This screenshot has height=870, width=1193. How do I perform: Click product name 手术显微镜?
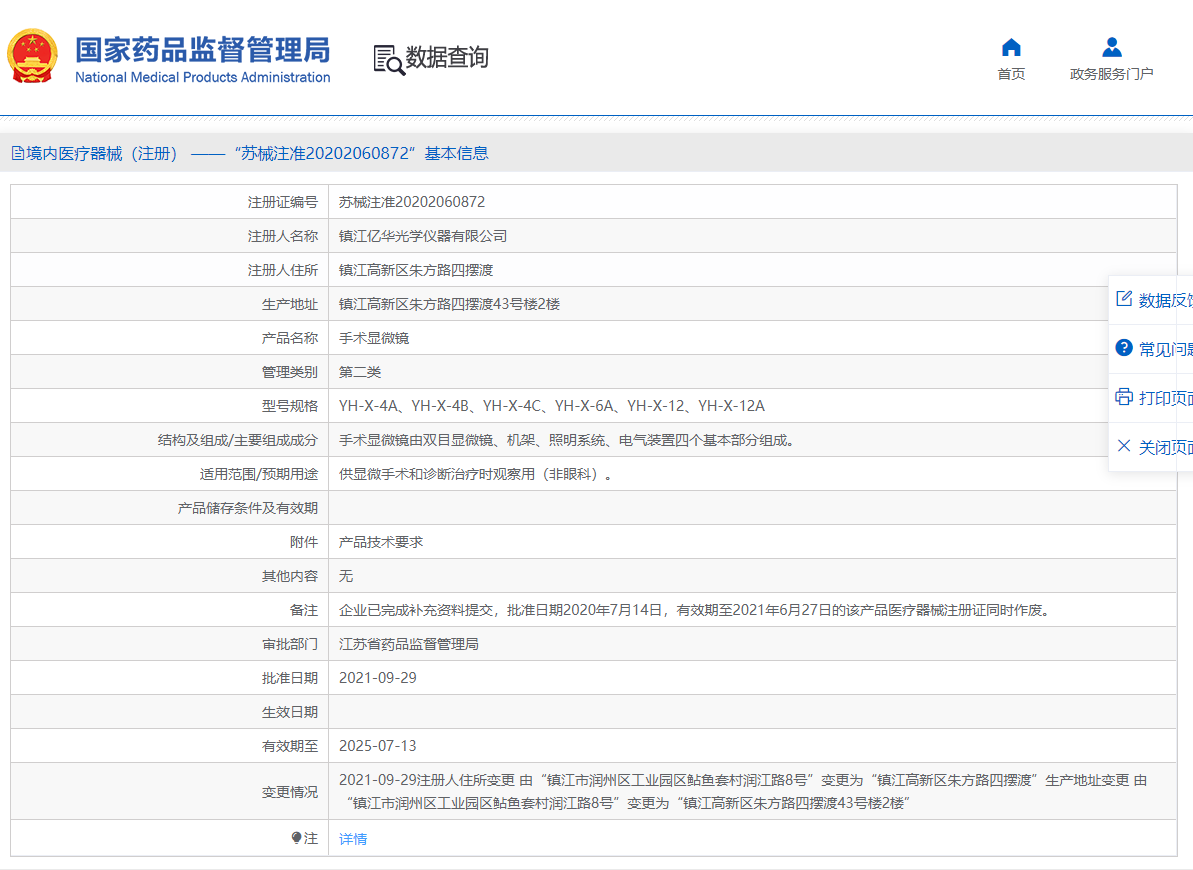click(x=374, y=338)
